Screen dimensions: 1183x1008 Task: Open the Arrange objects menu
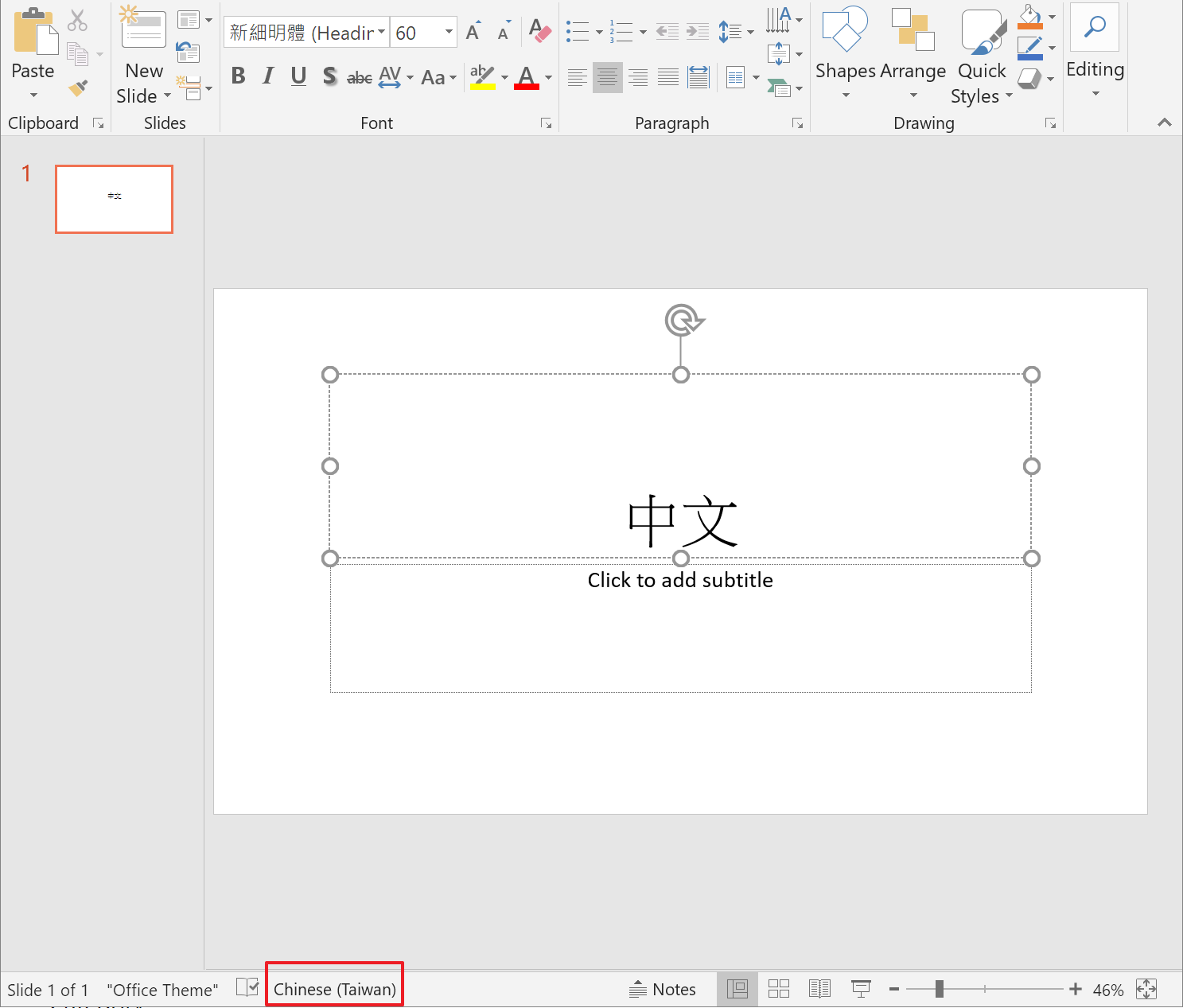(913, 54)
